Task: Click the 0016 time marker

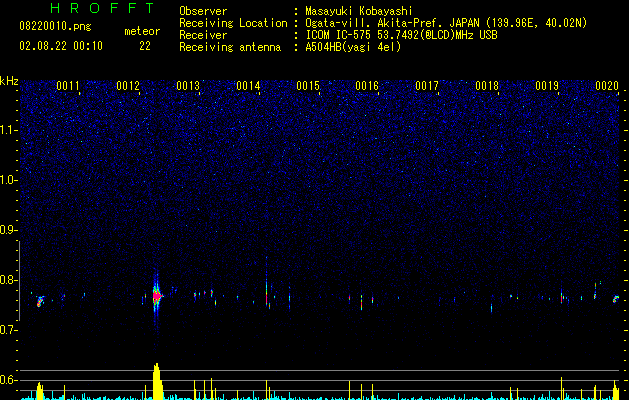Action: [367, 86]
